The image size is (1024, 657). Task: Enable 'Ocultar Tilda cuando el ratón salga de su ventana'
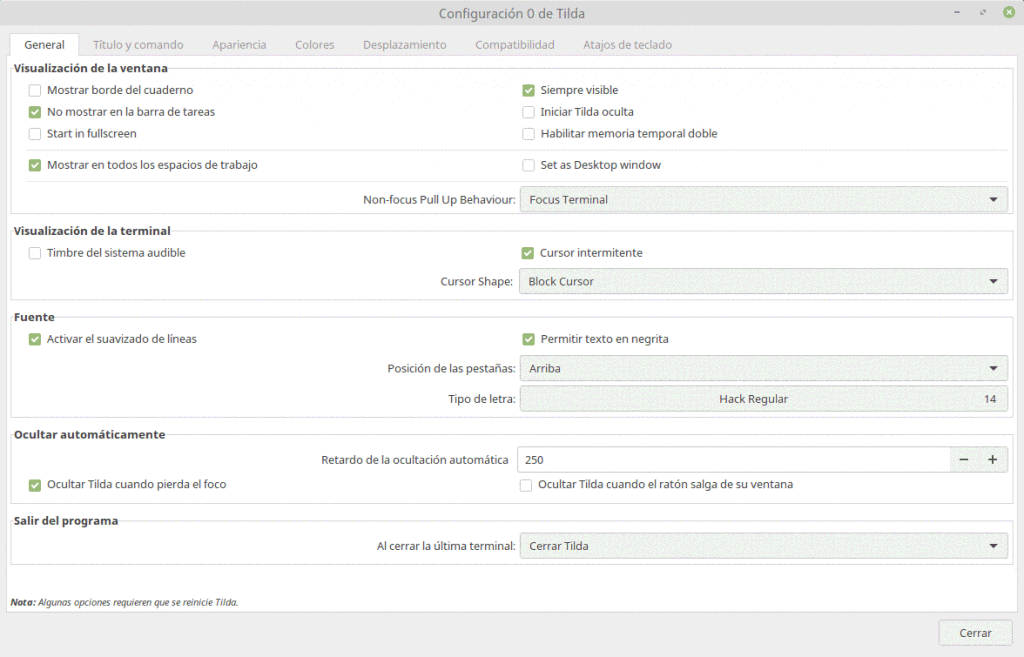pyautogui.click(x=526, y=485)
